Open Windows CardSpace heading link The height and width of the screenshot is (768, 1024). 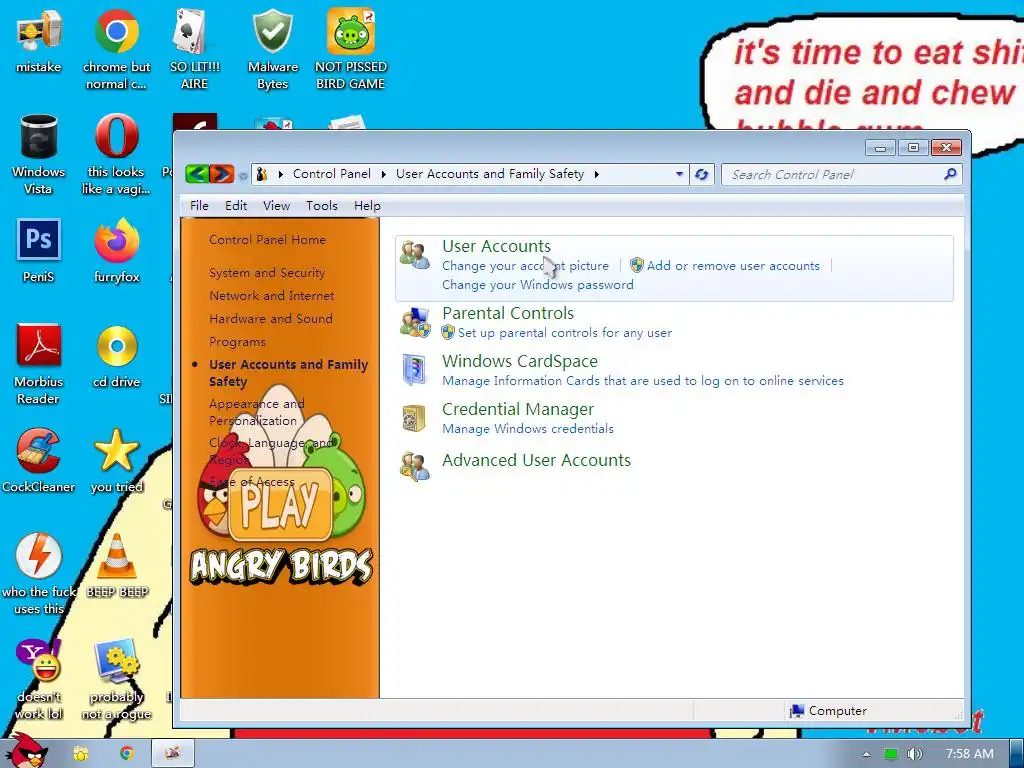tap(520, 361)
